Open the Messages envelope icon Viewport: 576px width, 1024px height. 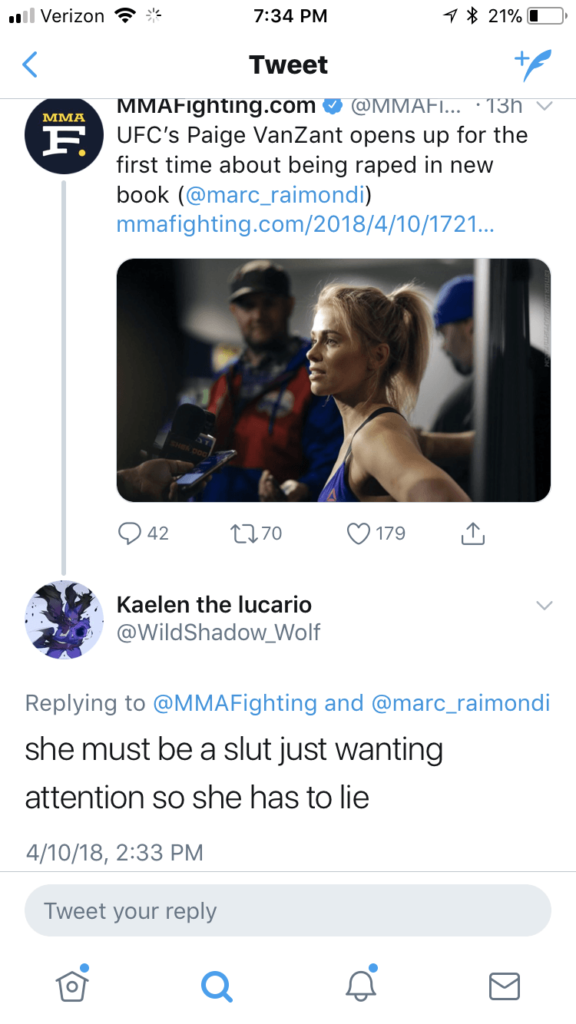pyautogui.click(x=505, y=985)
